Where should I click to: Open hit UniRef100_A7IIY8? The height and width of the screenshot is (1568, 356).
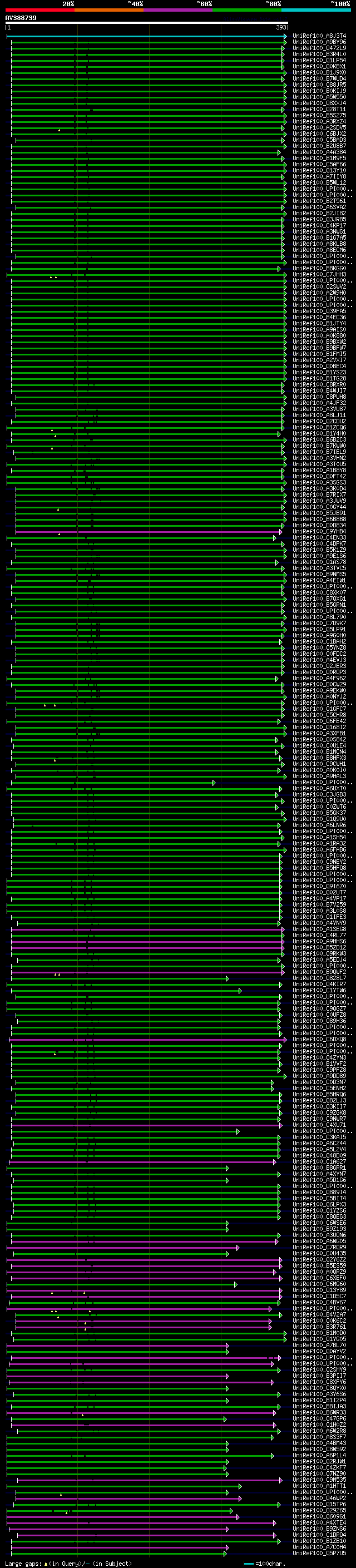(x=319, y=176)
